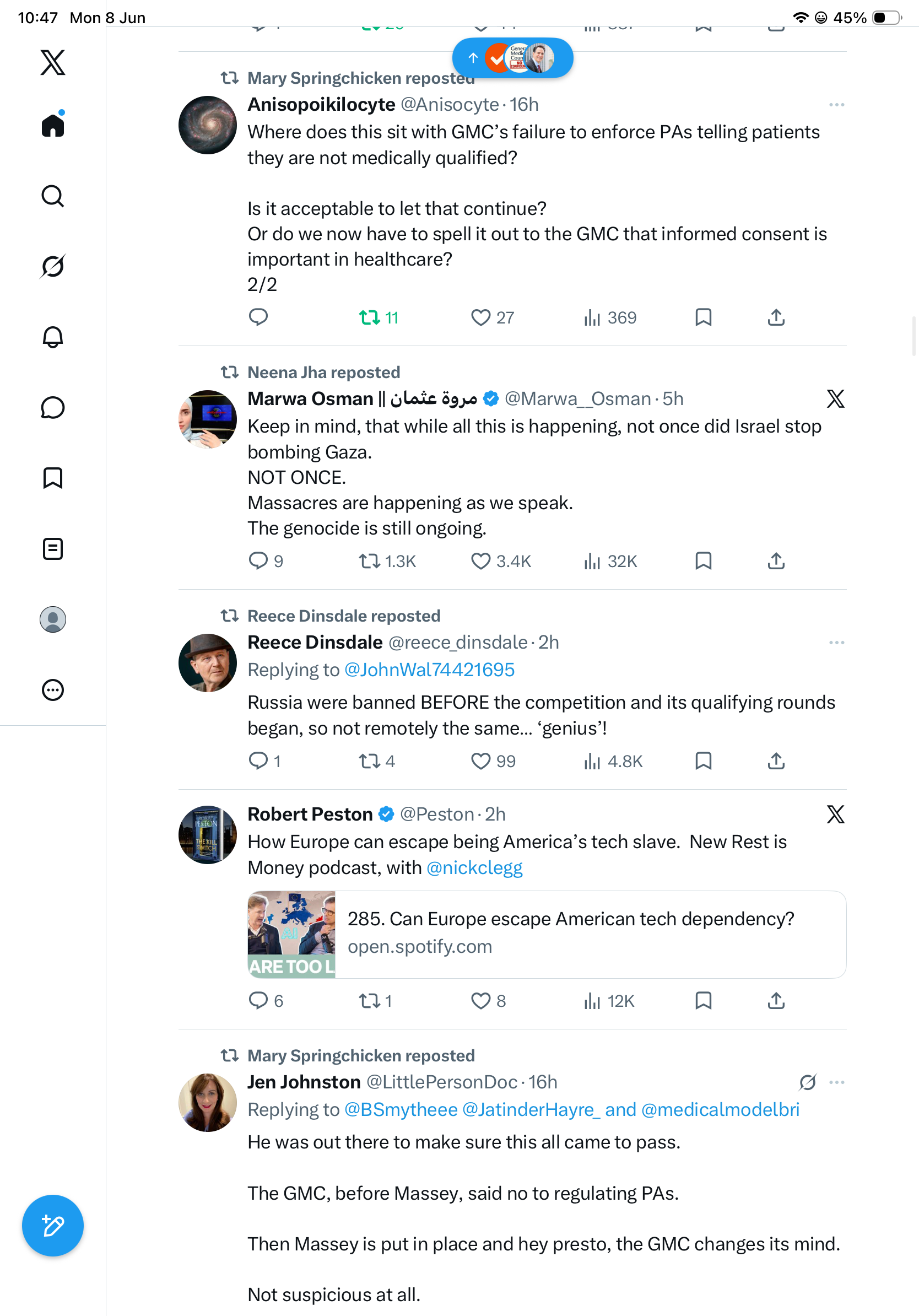Open Lists icon in sidebar
The height and width of the screenshot is (1316, 919).
[53, 548]
